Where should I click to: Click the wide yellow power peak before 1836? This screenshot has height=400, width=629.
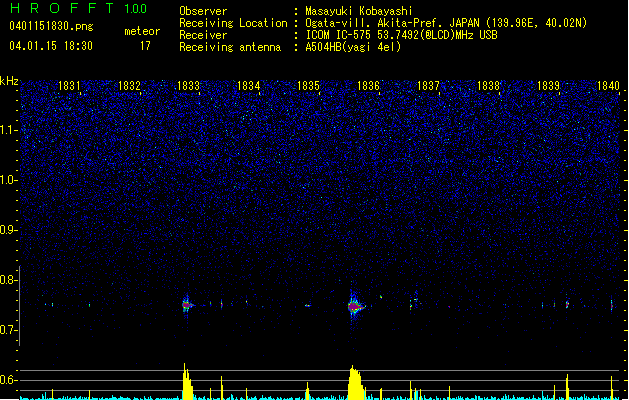tap(356, 382)
